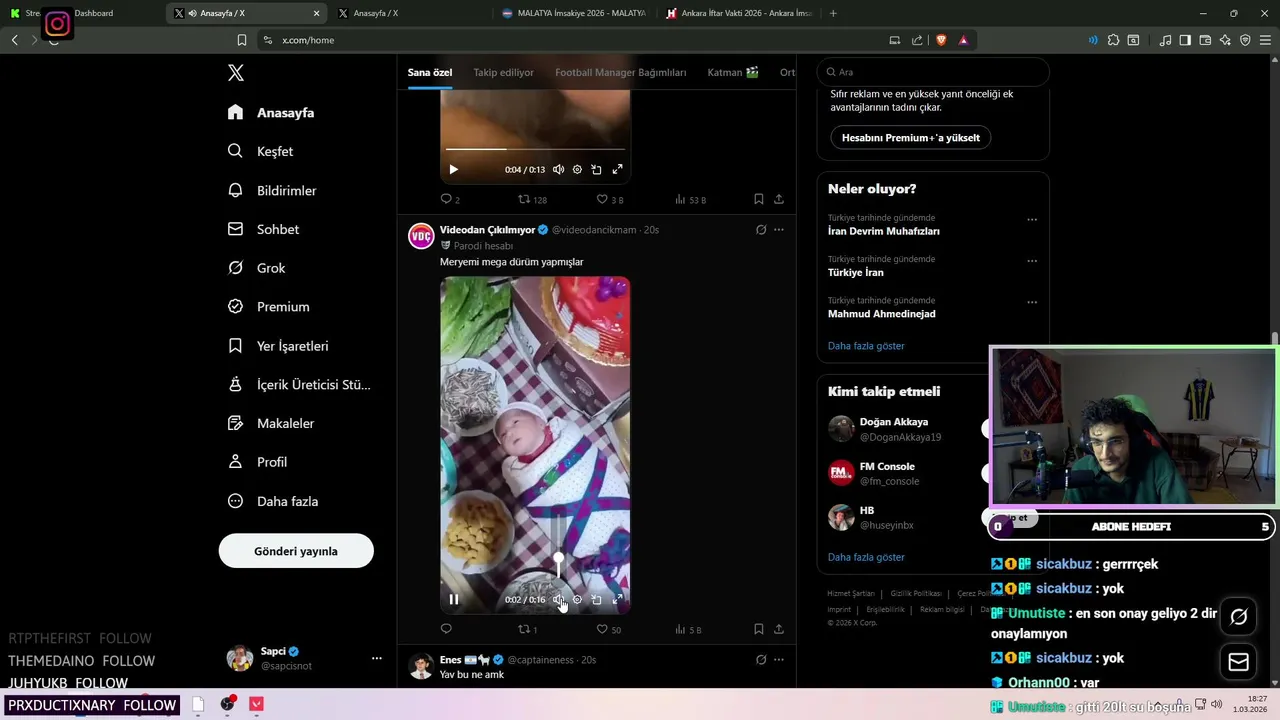Open Premium in the sidebar
This screenshot has width=1280, height=720.
pyautogui.click(x=268, y=307)
